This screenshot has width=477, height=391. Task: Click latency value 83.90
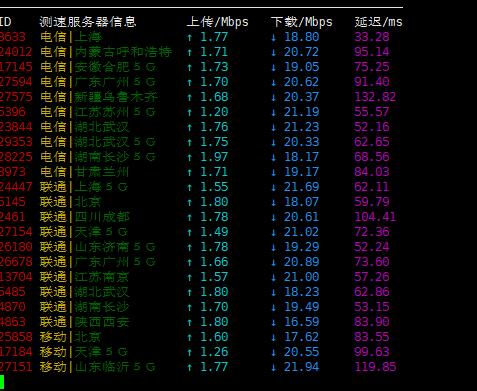pyautogui.click(x=372, y=322)
